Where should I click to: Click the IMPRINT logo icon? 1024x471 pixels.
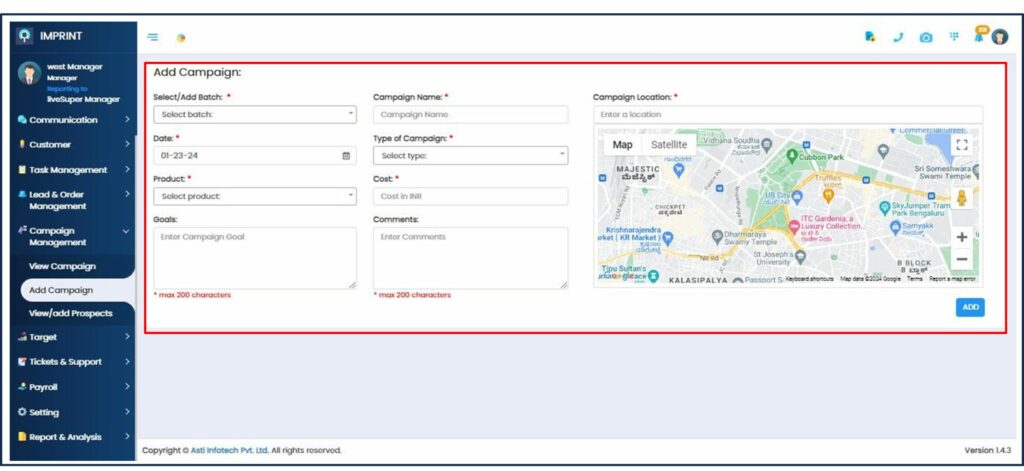pos(24,35)
